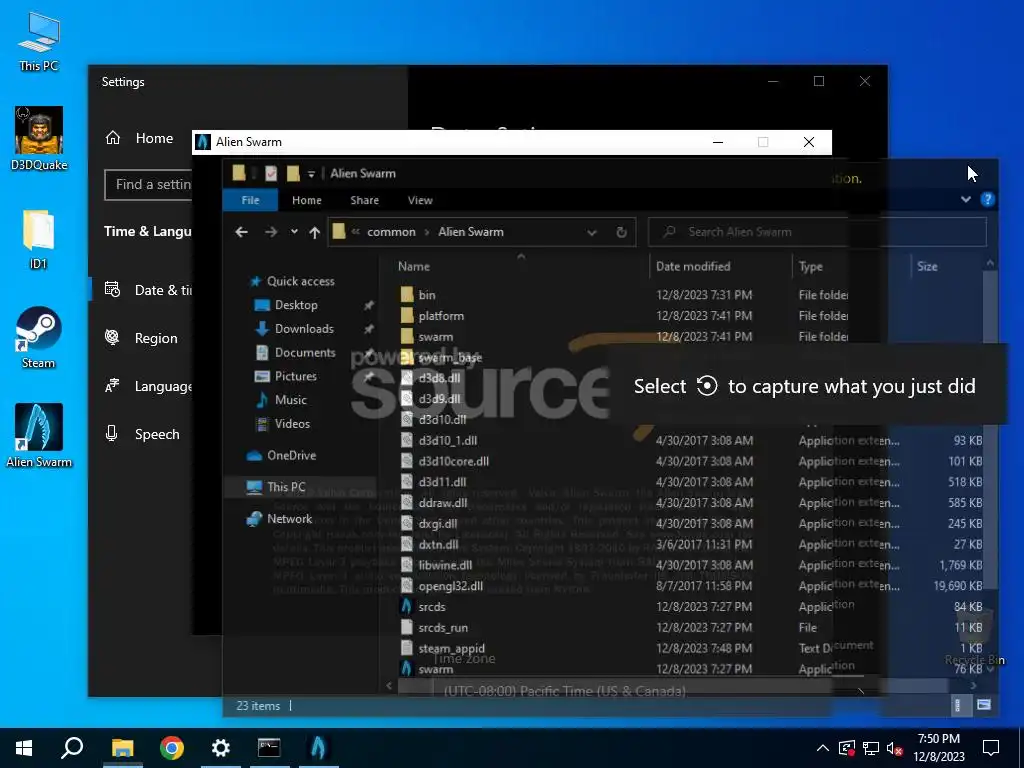The image size is (1024, 768).
Task: Switch to Alien Swarm taskbar icon
Action: [x=318, y=748]
